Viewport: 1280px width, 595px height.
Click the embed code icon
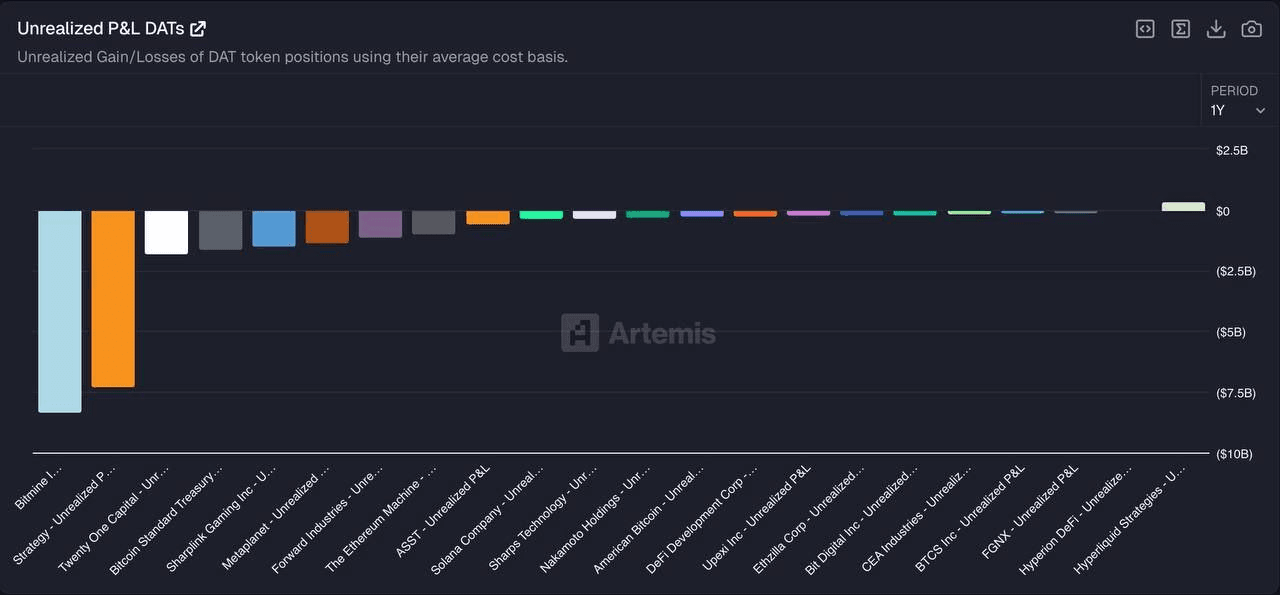1145,29
